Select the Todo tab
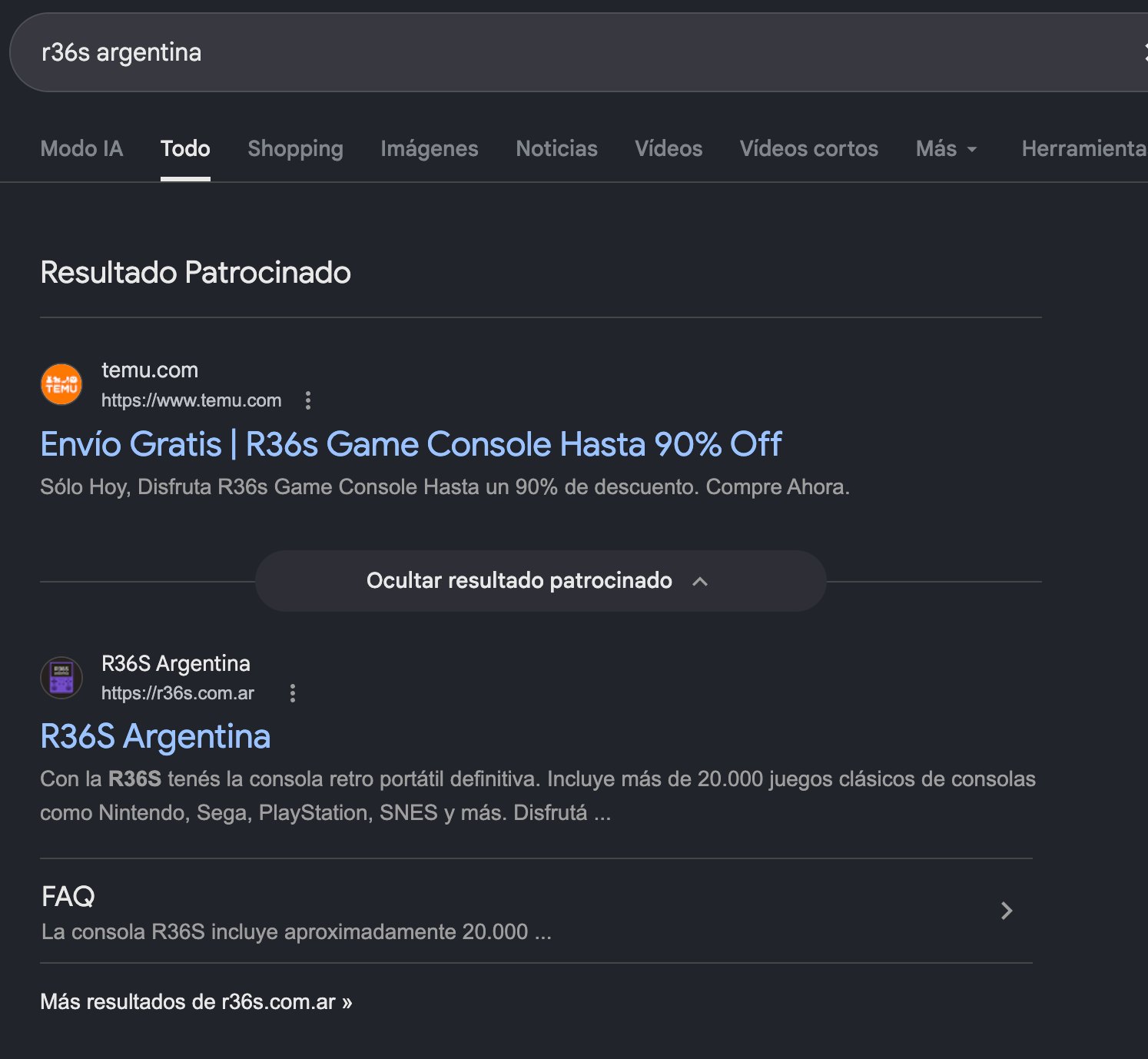The height and width of the screenshot is (1059, 1148). pyautogui.click(x=185, y=148)
